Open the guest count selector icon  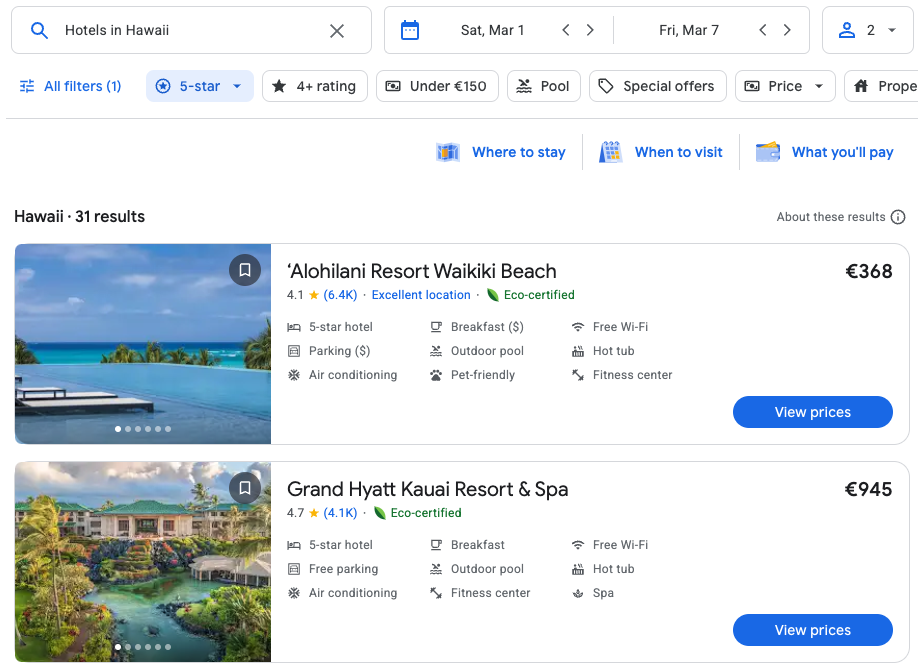coord(848,30)
